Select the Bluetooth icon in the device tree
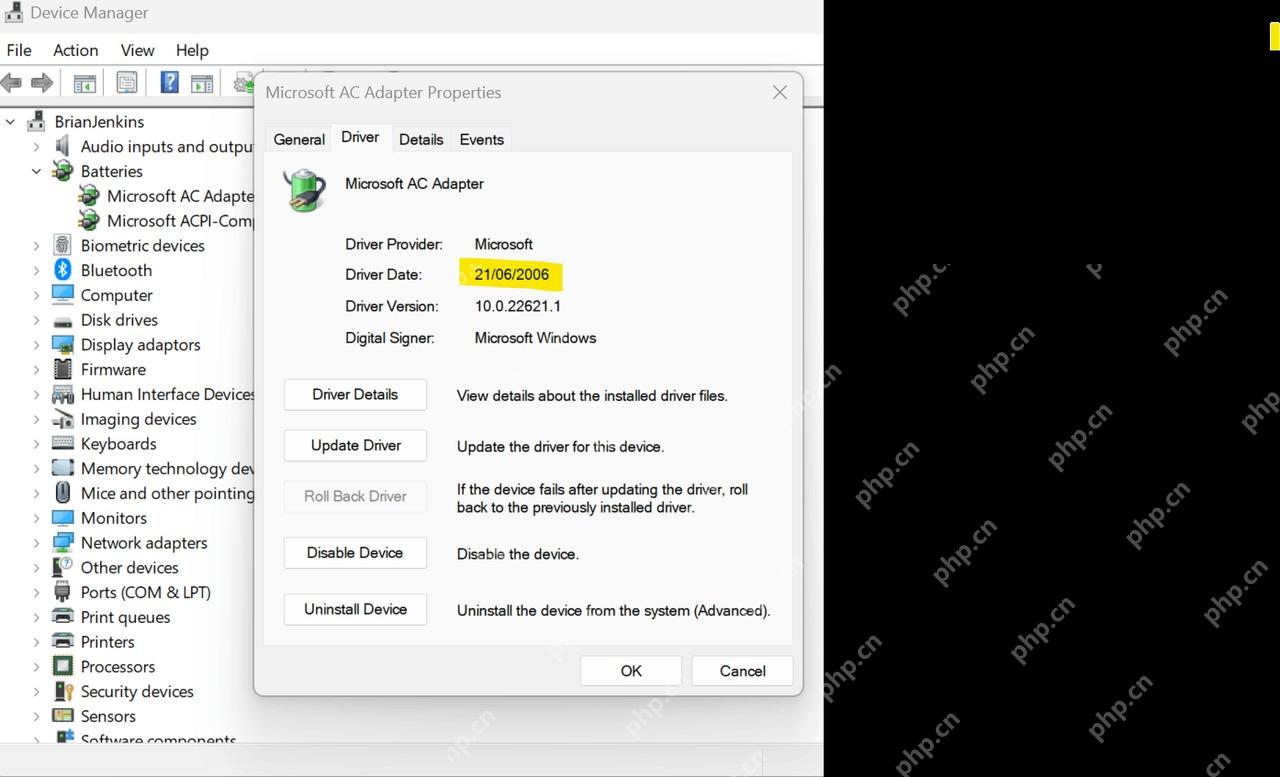 click(63, 270)
